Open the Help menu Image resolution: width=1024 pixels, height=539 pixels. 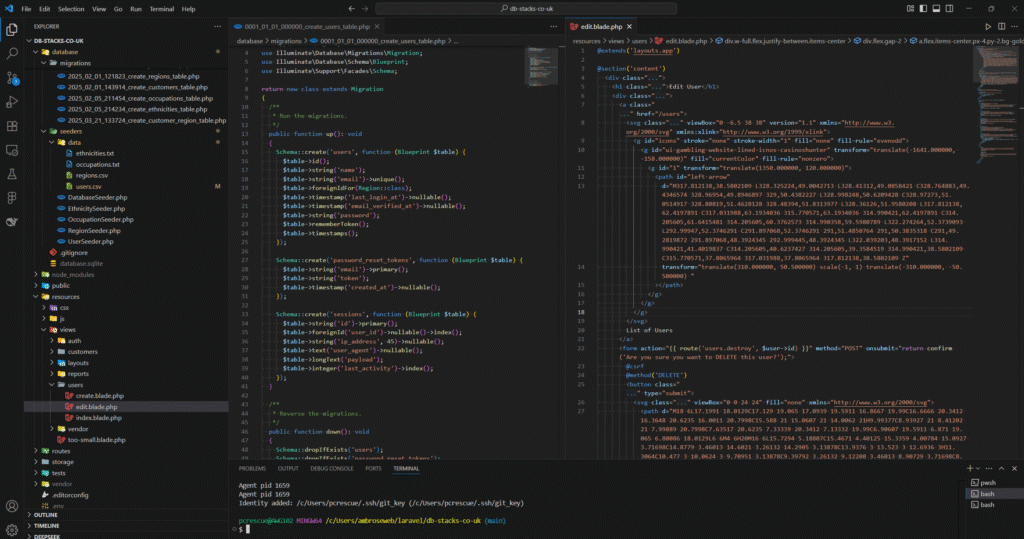(189, 8)
